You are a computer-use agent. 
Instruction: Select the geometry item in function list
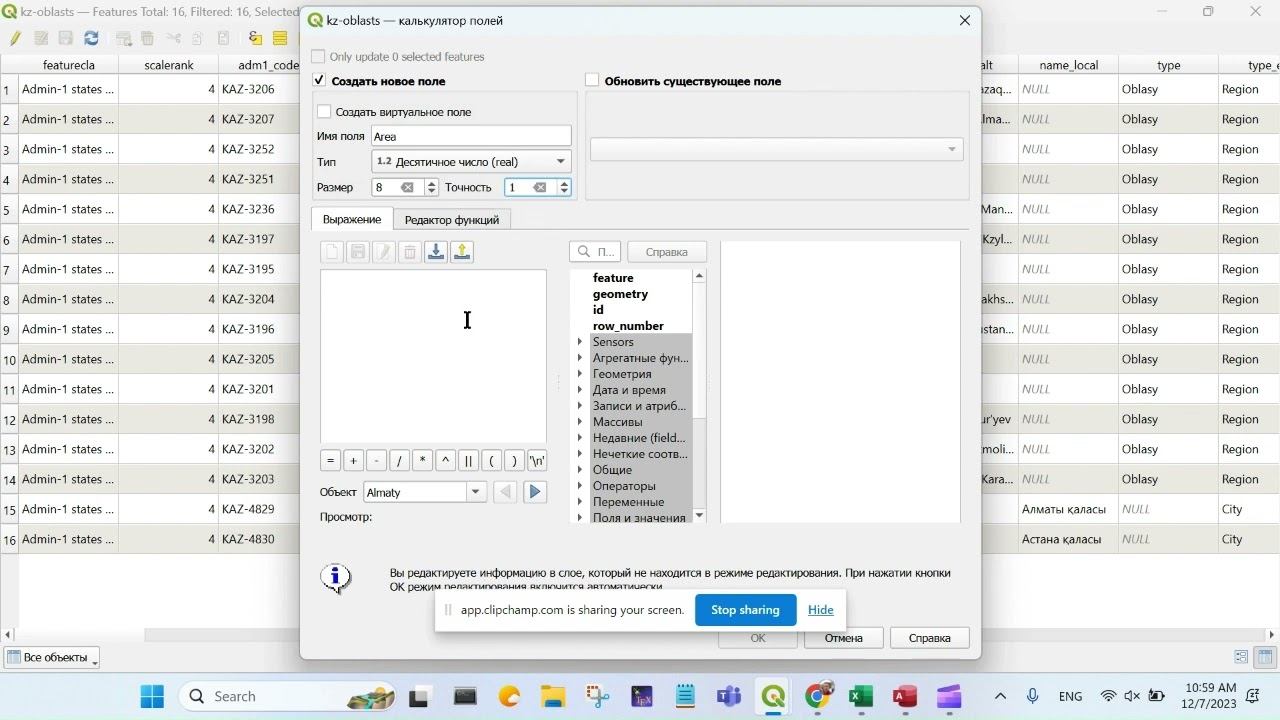click(620, 294)
